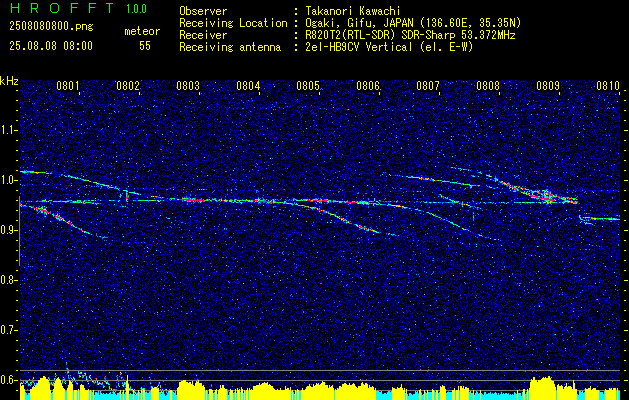
Task: Select the filename 2508080800.png
Action: 51,27
